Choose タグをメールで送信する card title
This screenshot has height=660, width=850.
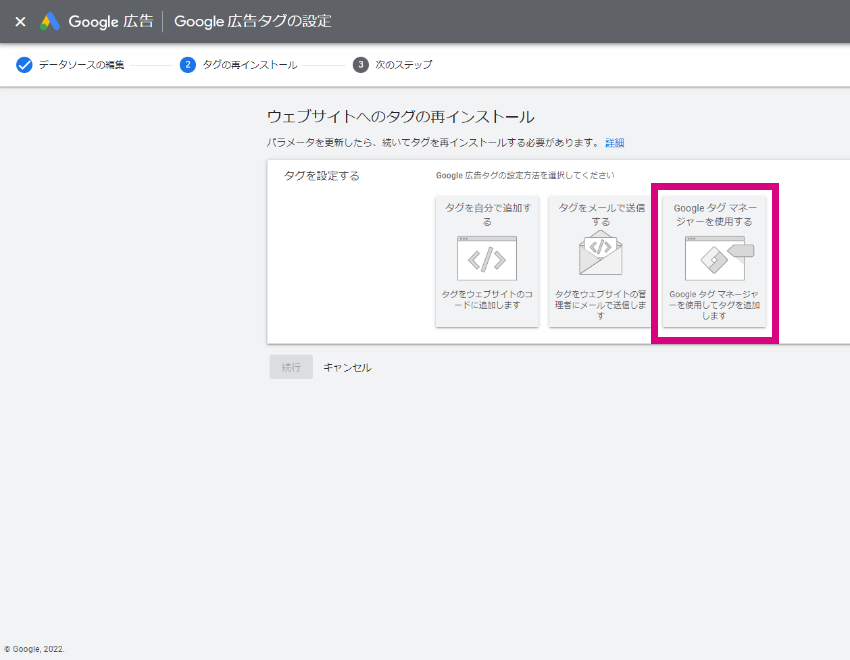tap(601, 215)
